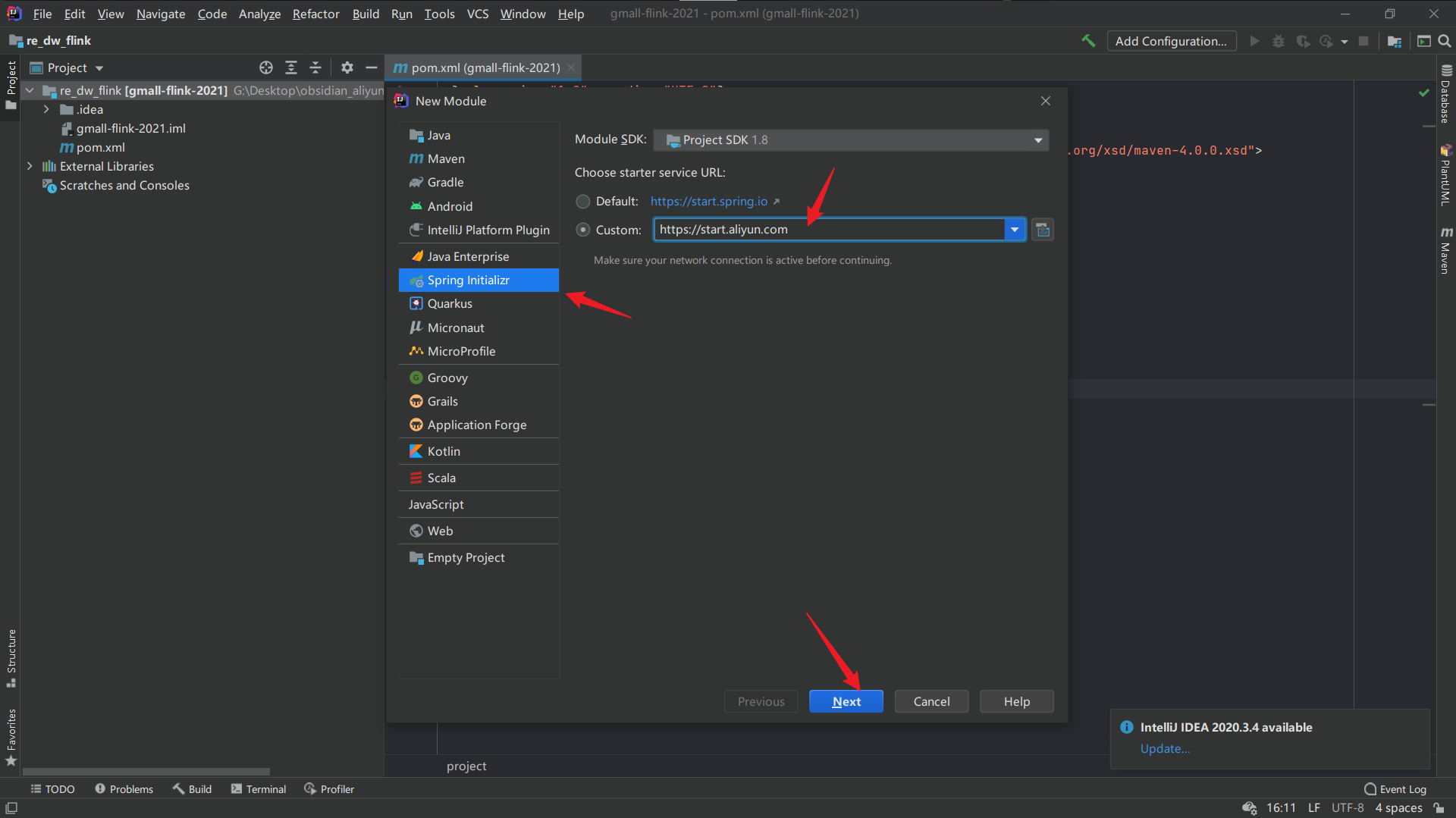This screenshot has height=818, width=1456.
Task: Close the New Module dialog
Action: [x=1046, y=101]
